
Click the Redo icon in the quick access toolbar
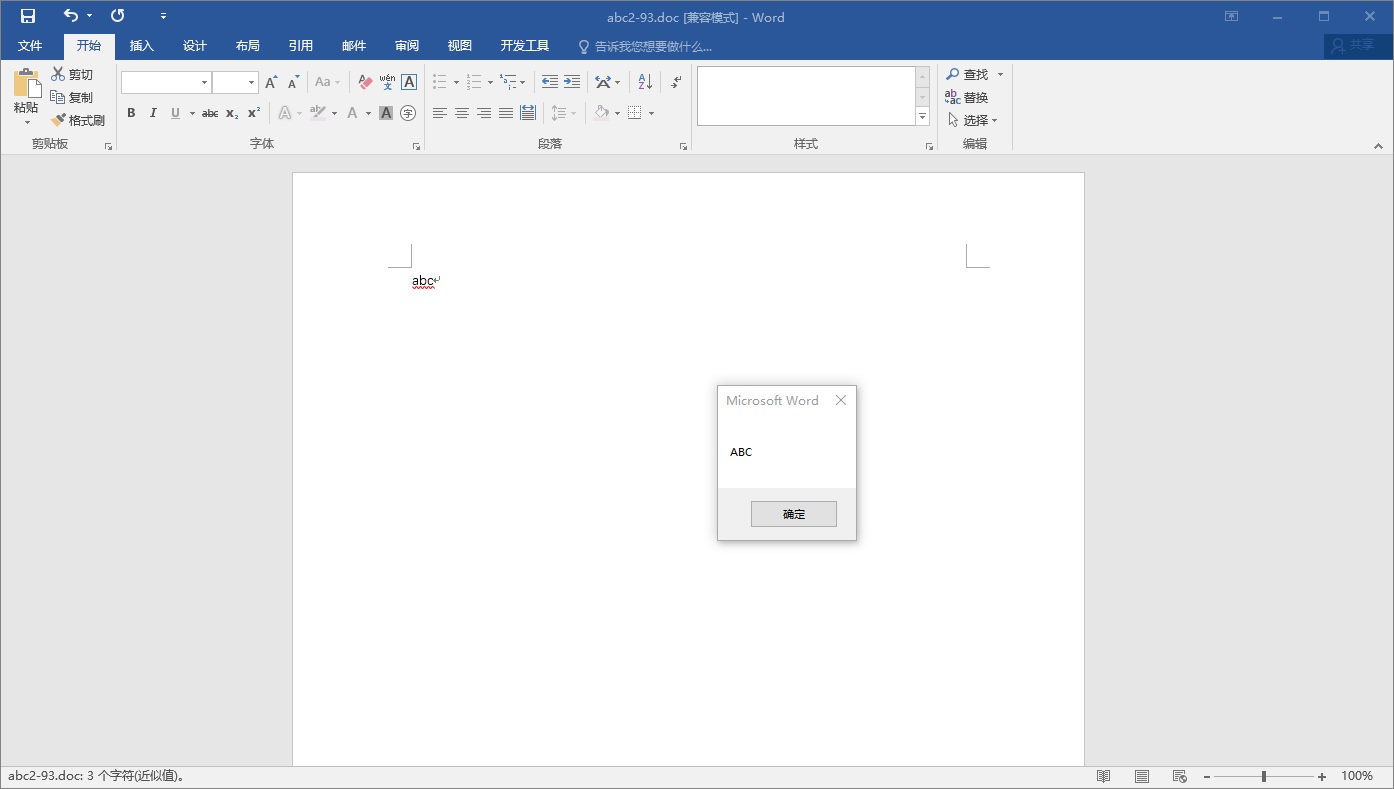point(118,16)
